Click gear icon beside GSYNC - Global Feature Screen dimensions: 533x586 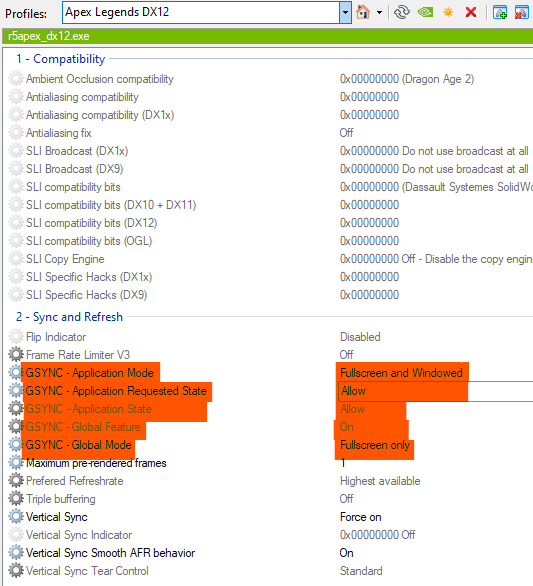tap(16, 426)
